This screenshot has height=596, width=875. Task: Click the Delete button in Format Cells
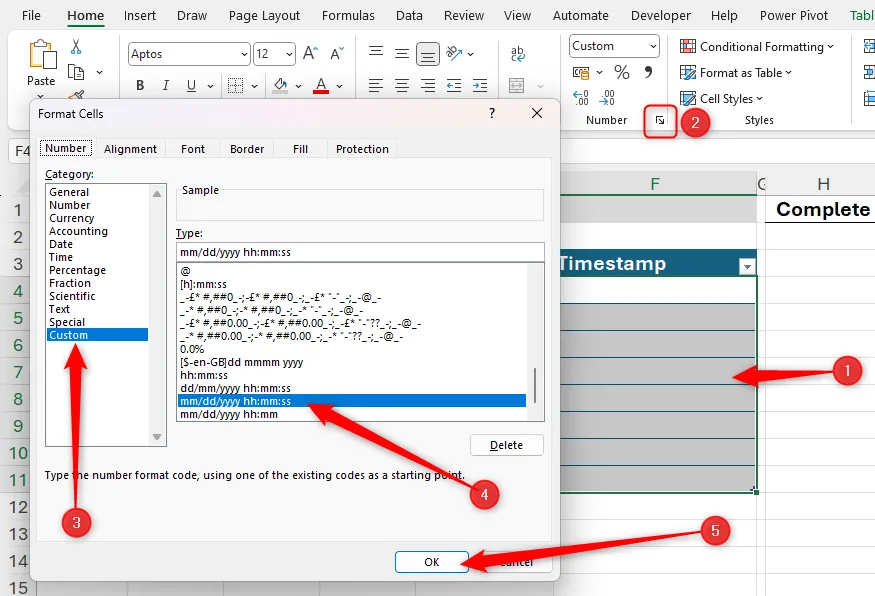click(x=506, y=444)
